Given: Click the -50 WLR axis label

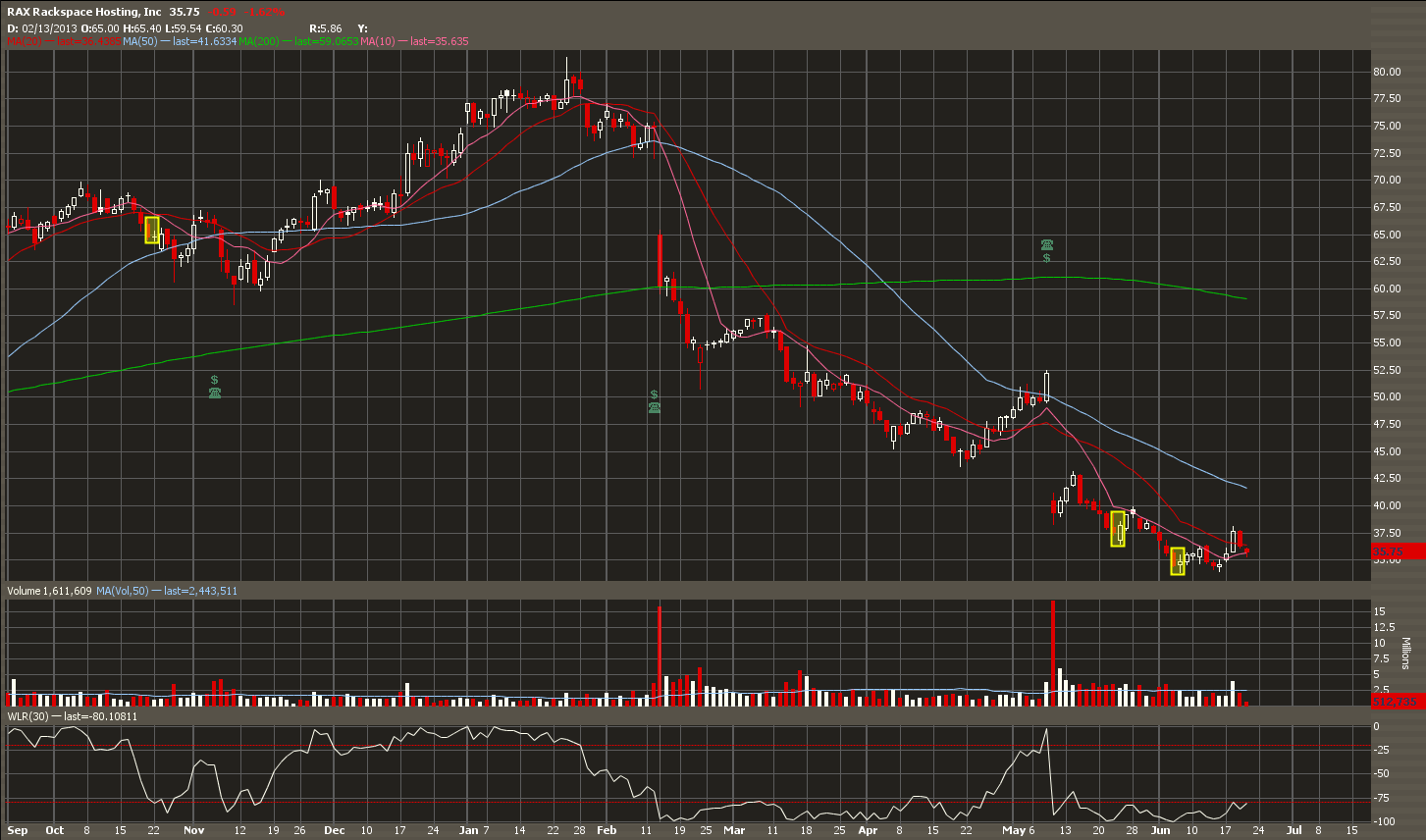Looking at the screenshot, I should pyautogui.click(x=1380, y=774).
